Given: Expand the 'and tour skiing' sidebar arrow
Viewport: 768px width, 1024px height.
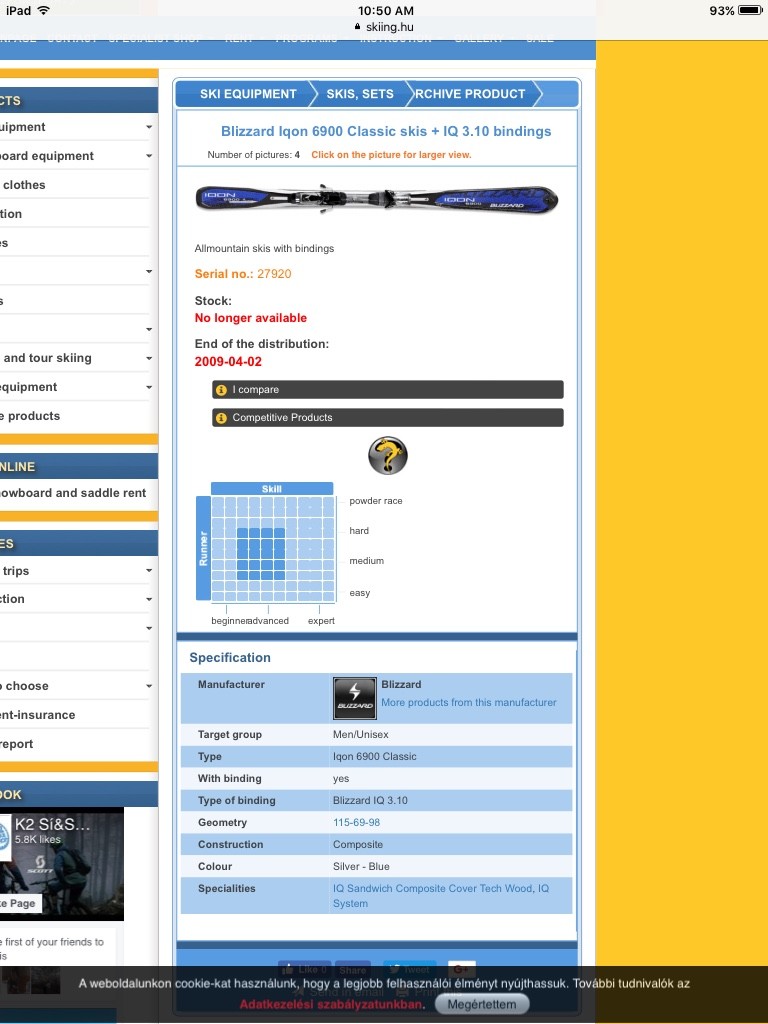Looking at the screenshot, I should click(x=149, y=359).
